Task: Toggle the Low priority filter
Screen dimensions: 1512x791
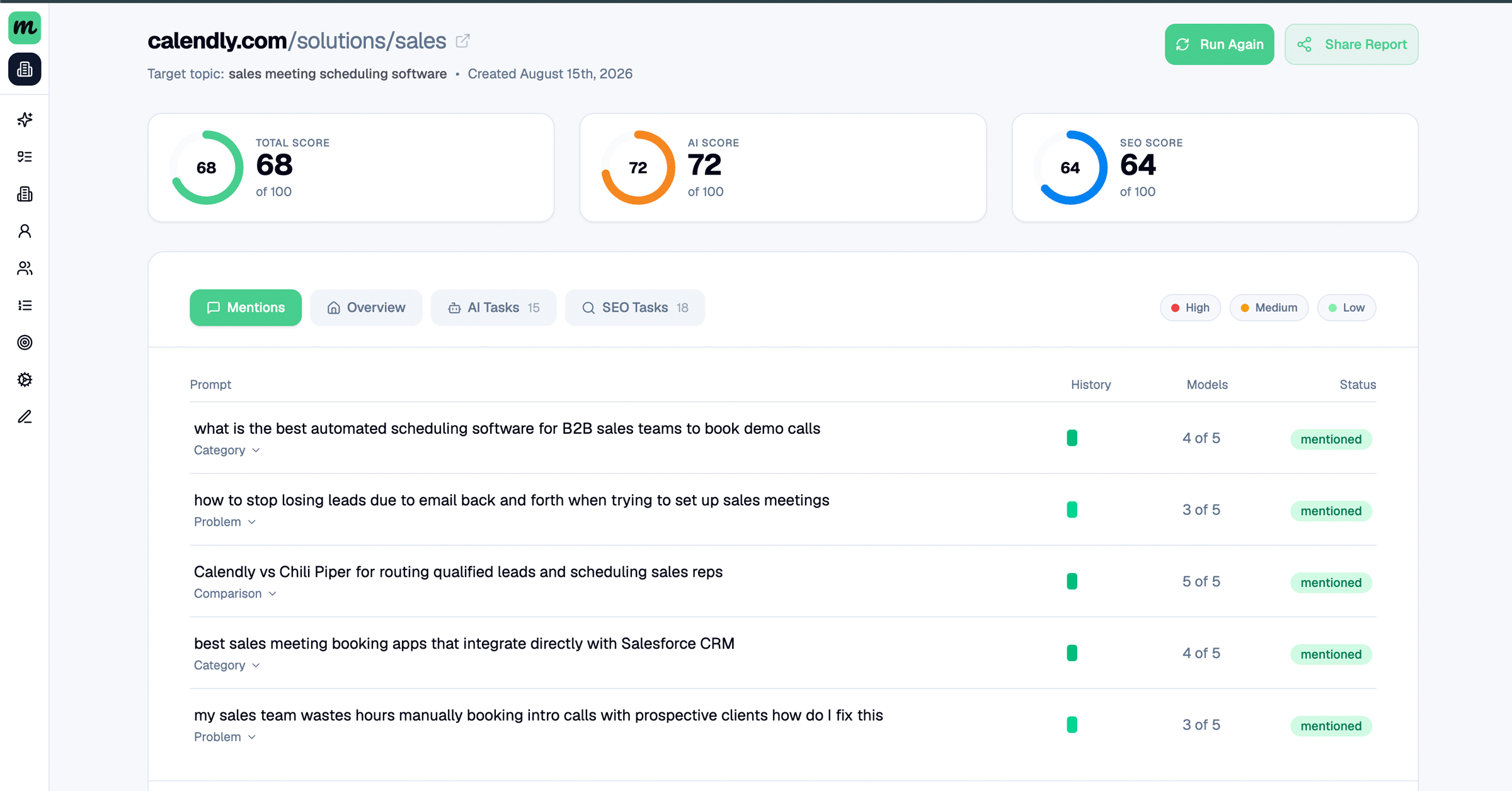Action: click(x=1346, y=308)
